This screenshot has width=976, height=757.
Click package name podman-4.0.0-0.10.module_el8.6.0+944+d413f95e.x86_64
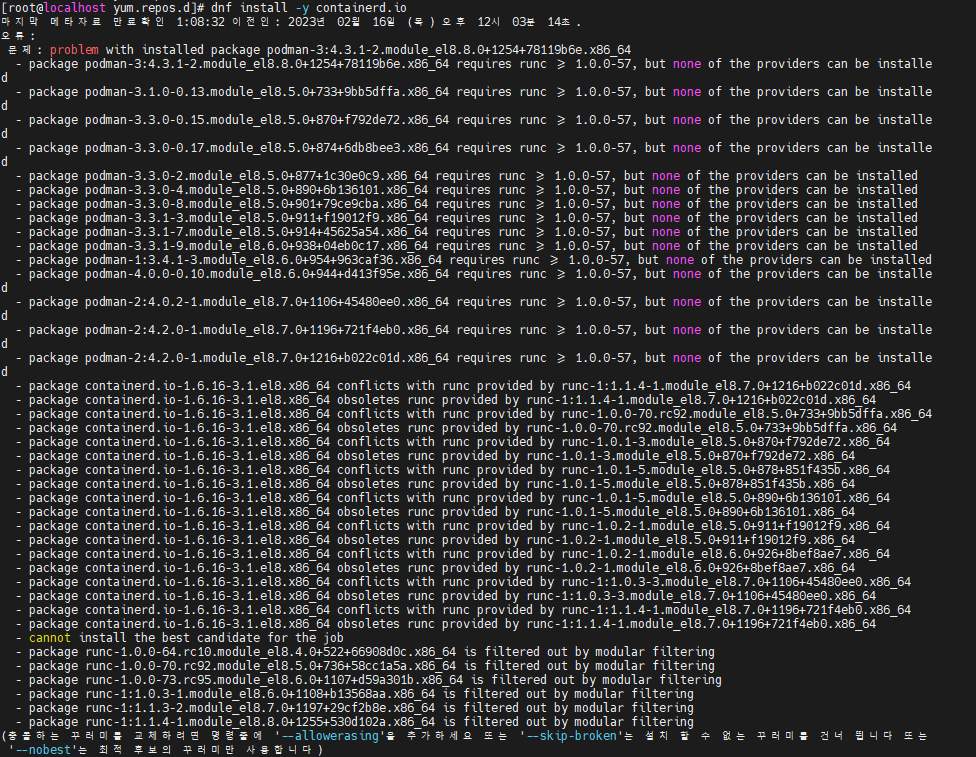pos(266,274)
